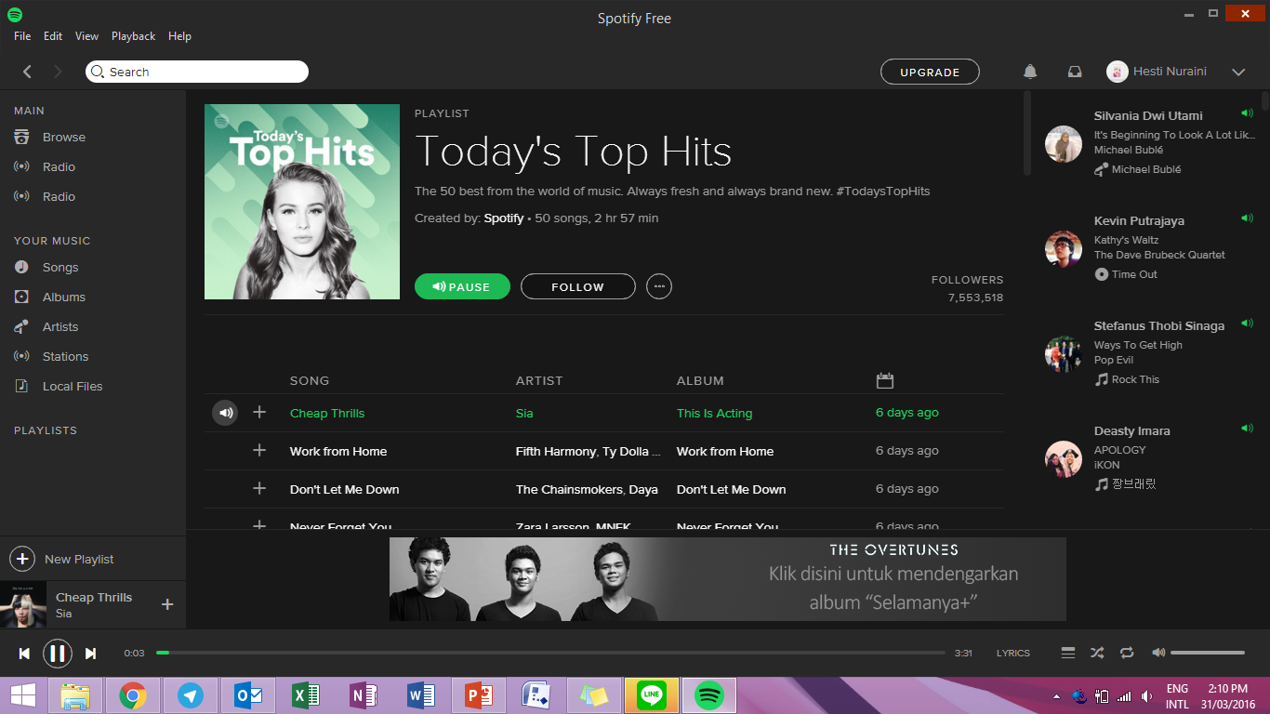Pause playback in the player bar
Screen dimensions: 1270x714
(57, 654)
